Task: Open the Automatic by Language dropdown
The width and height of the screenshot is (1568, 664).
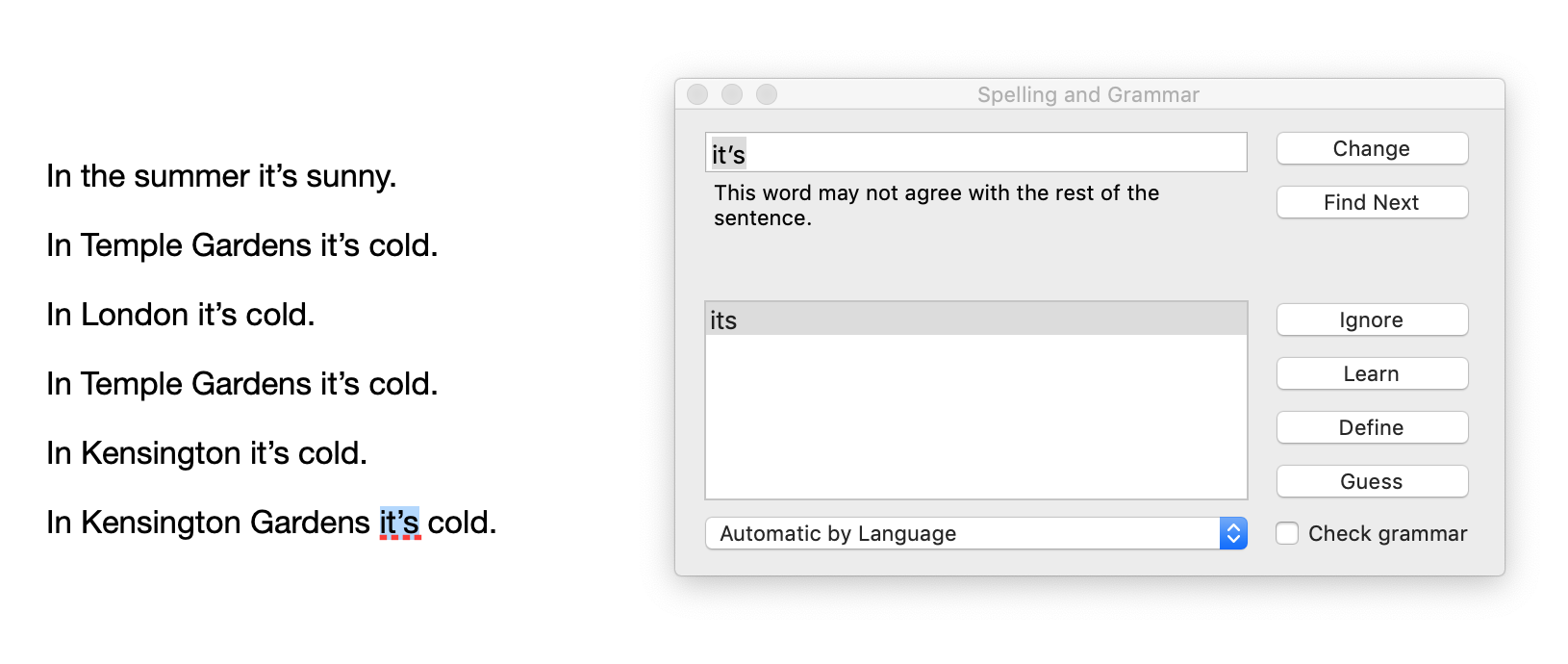Action: pyautogui.click(x=962, y=533)
